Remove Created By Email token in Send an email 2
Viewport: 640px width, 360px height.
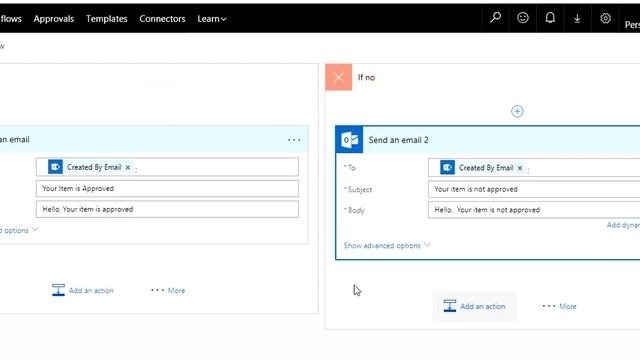click(520, 168)
